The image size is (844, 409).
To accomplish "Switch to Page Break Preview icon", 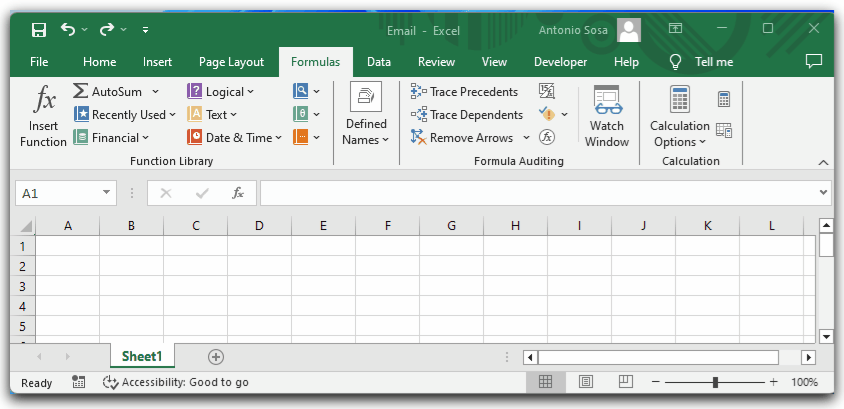I will [x=625, y=382].
